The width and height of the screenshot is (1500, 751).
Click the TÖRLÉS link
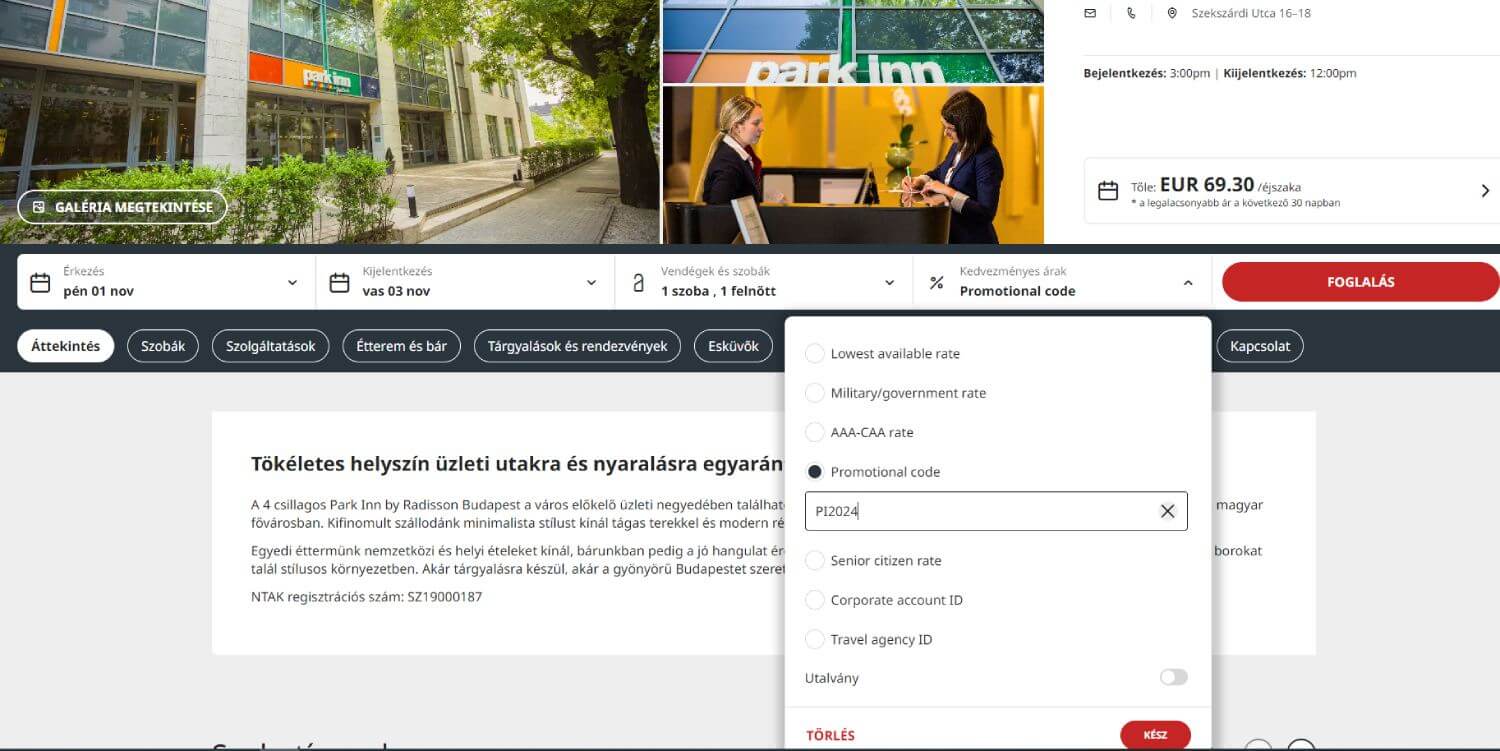click(x=830, y=735)
